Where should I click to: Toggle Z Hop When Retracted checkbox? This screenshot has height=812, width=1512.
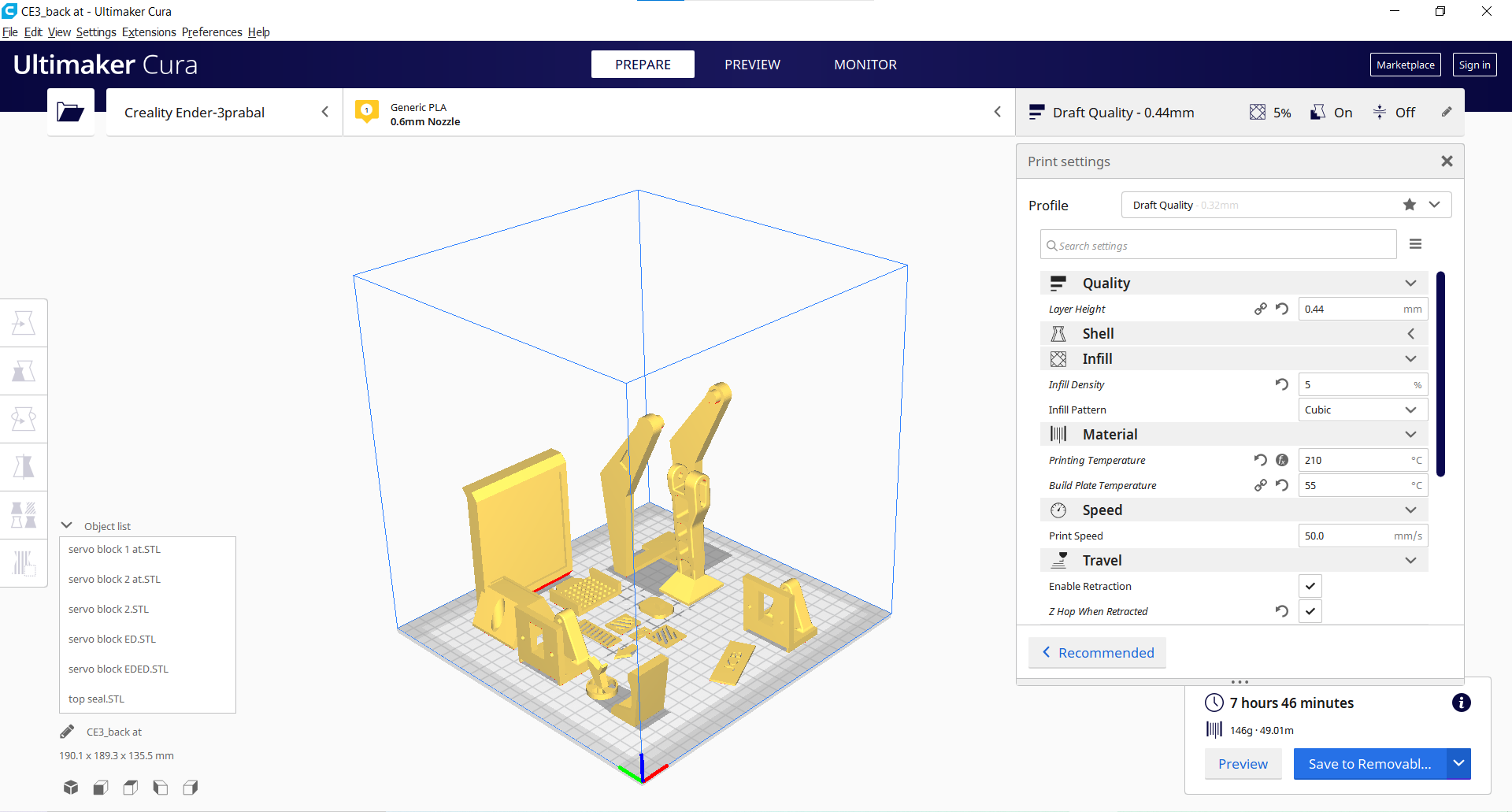(x=1310, y=611)
